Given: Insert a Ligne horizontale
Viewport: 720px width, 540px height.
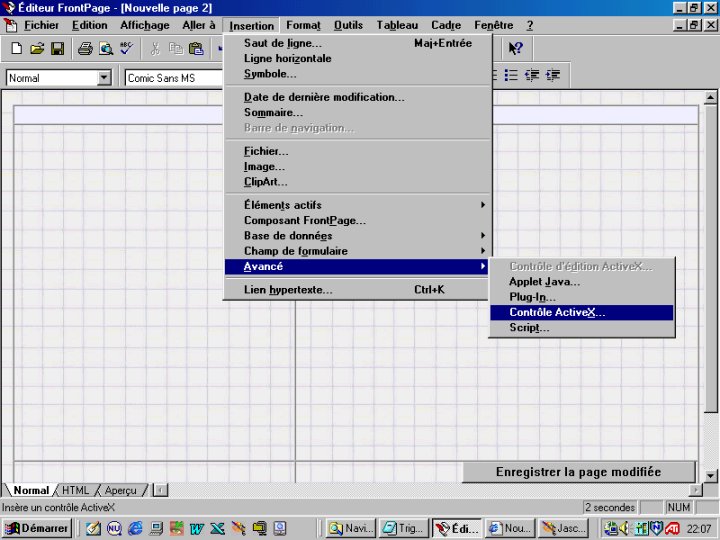Looking at the screenshot, I should point(357,58).
